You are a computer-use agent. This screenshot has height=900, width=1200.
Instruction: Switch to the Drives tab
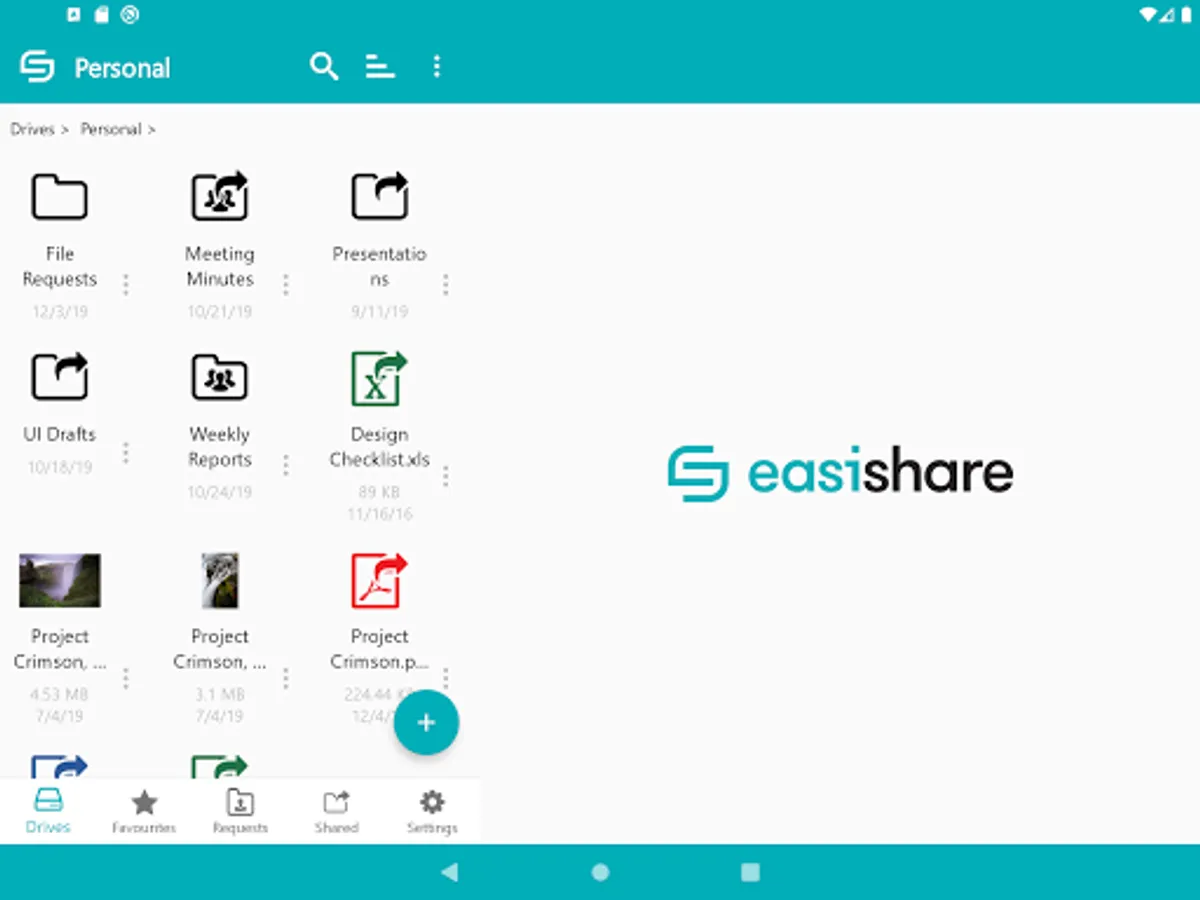tap(48, 811)
